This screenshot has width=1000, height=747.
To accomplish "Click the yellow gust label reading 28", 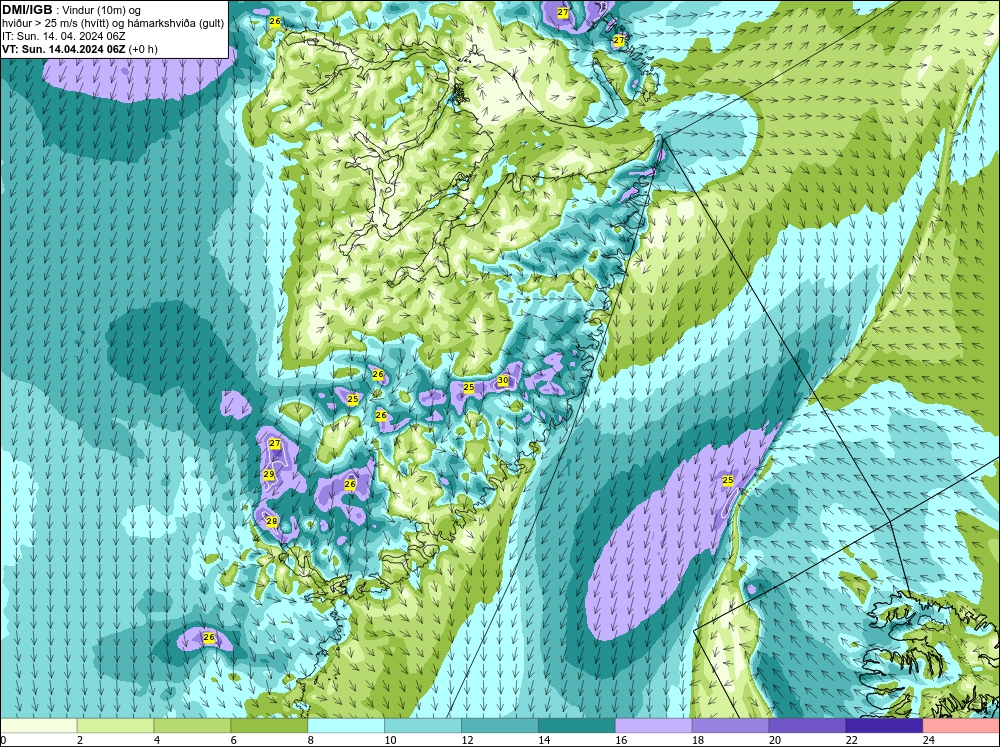I will coord(272,521).
